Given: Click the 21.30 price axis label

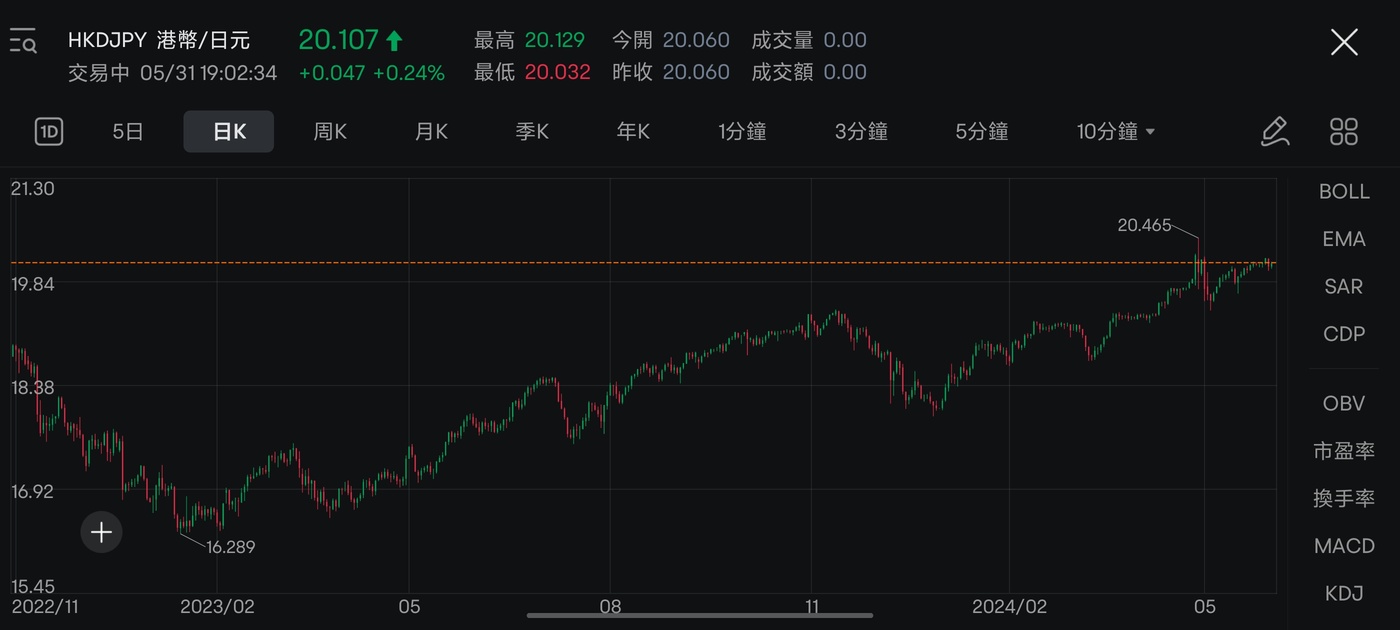Looking at the screenshot, I should tap(32, 189).
